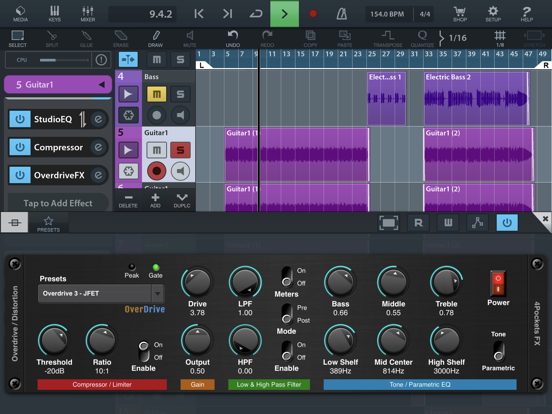Toggle Compressor power button

coord(20,147)
